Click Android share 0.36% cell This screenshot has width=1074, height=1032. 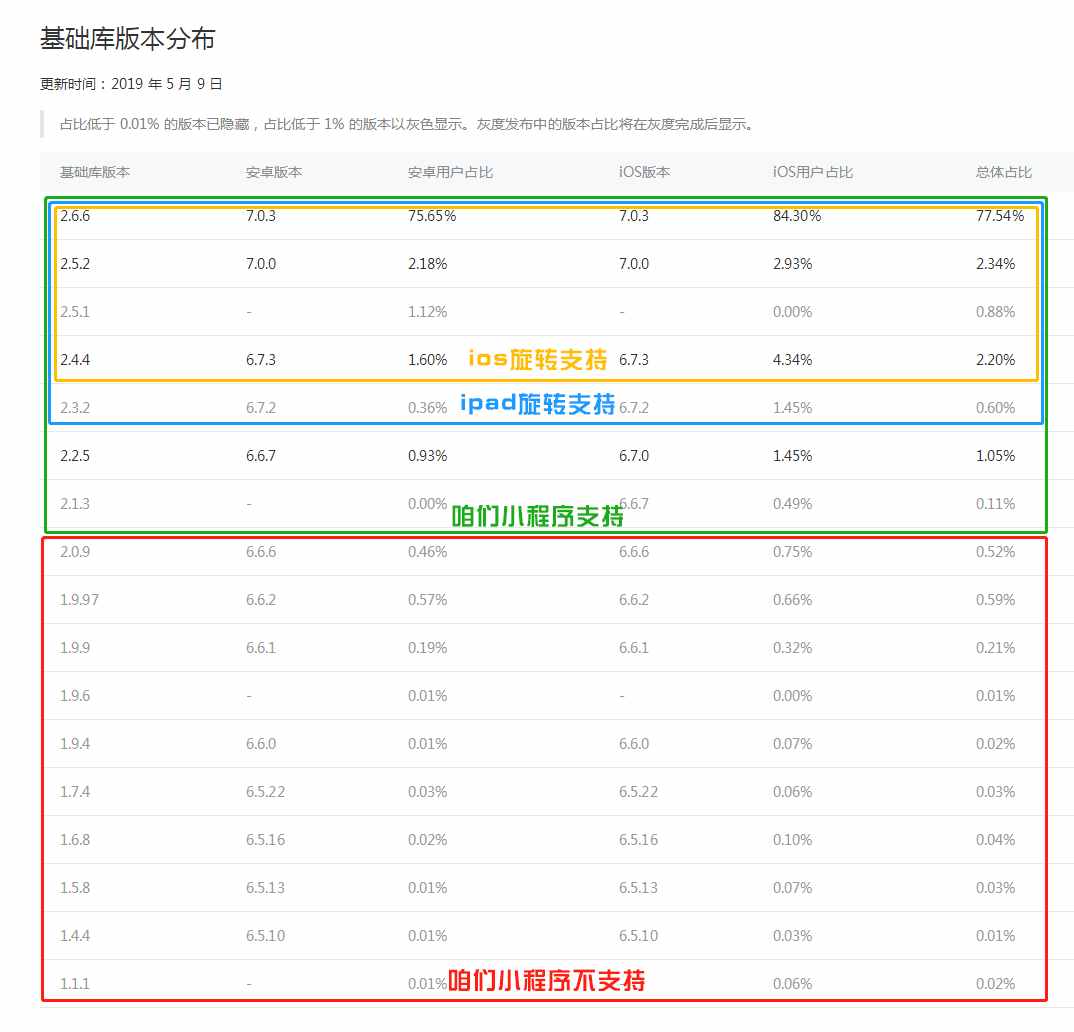tap(427, 407)
